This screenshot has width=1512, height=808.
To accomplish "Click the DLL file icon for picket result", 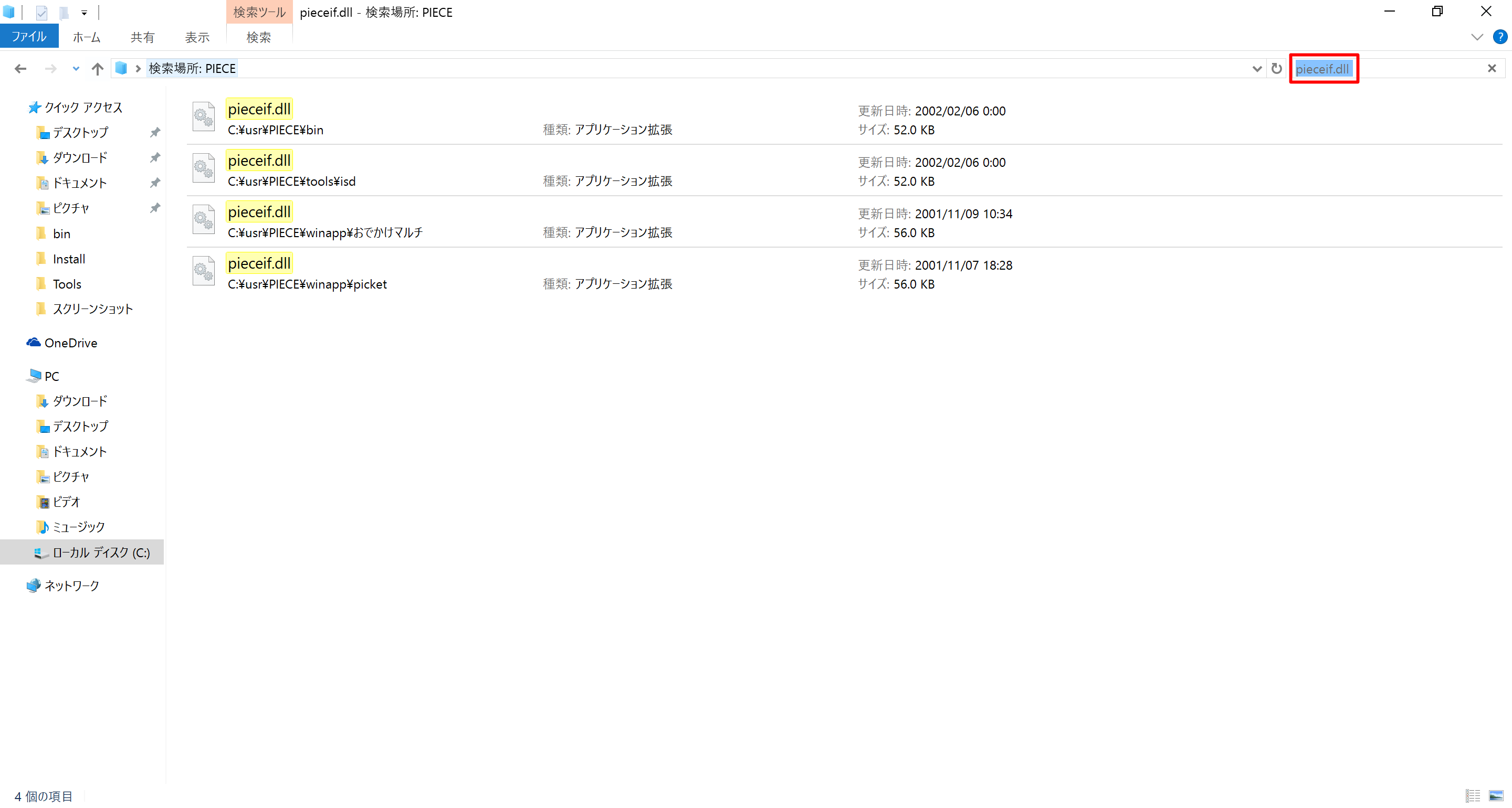I will [x=204, y=271].
